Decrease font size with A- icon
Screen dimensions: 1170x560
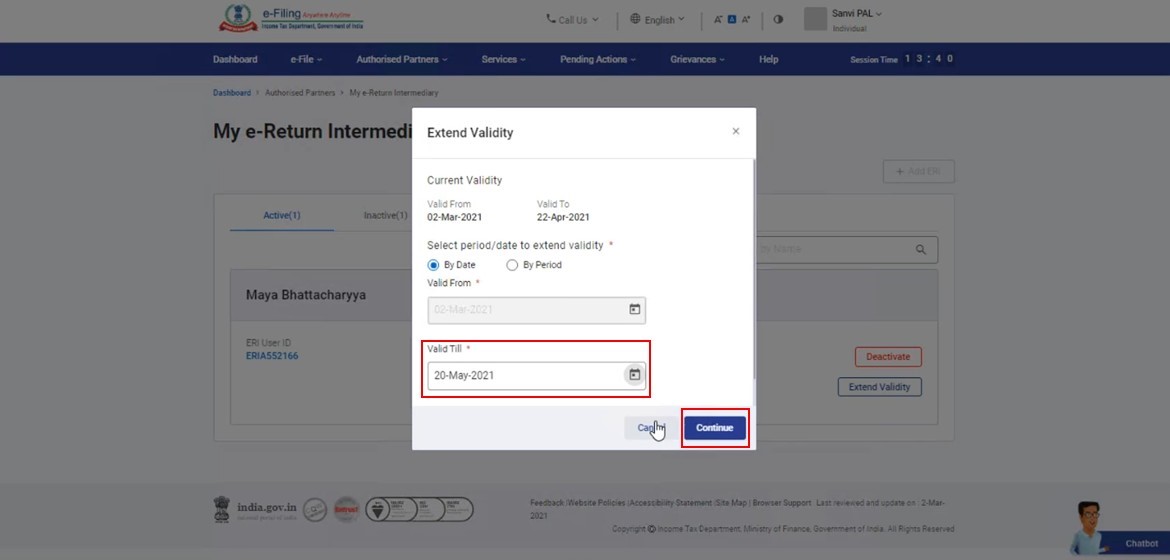pos(718,19)
